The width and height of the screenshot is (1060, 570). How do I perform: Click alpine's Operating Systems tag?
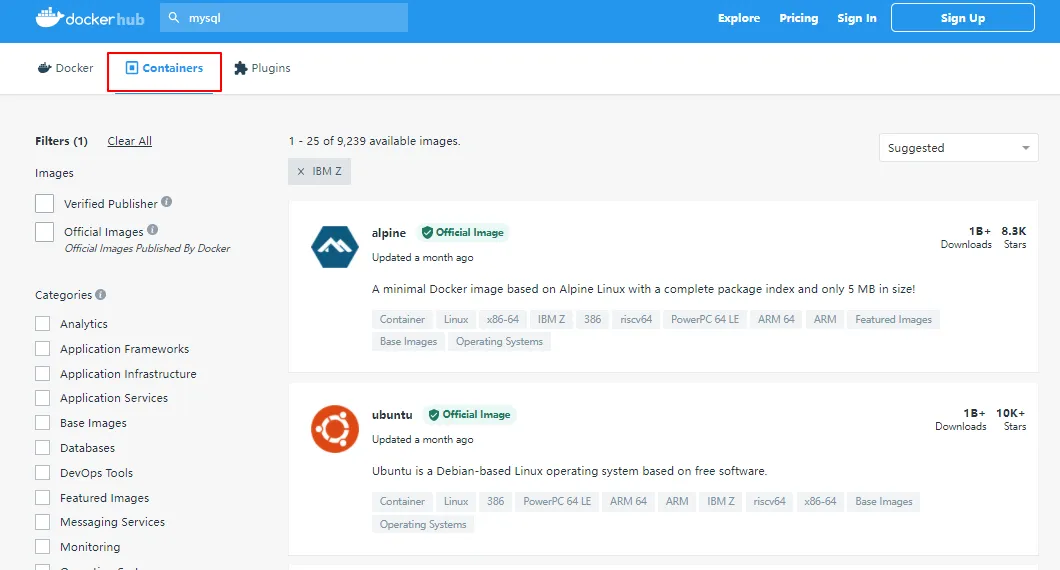click(500, 341)
